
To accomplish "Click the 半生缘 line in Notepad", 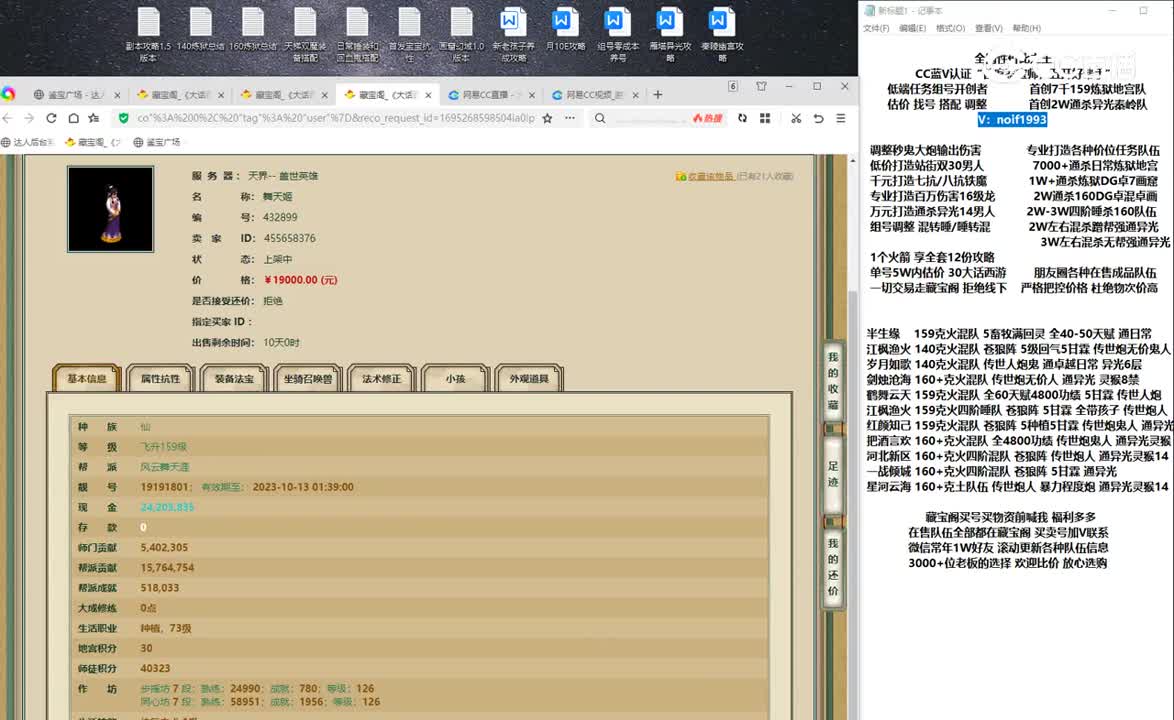I will [1009, 334].
